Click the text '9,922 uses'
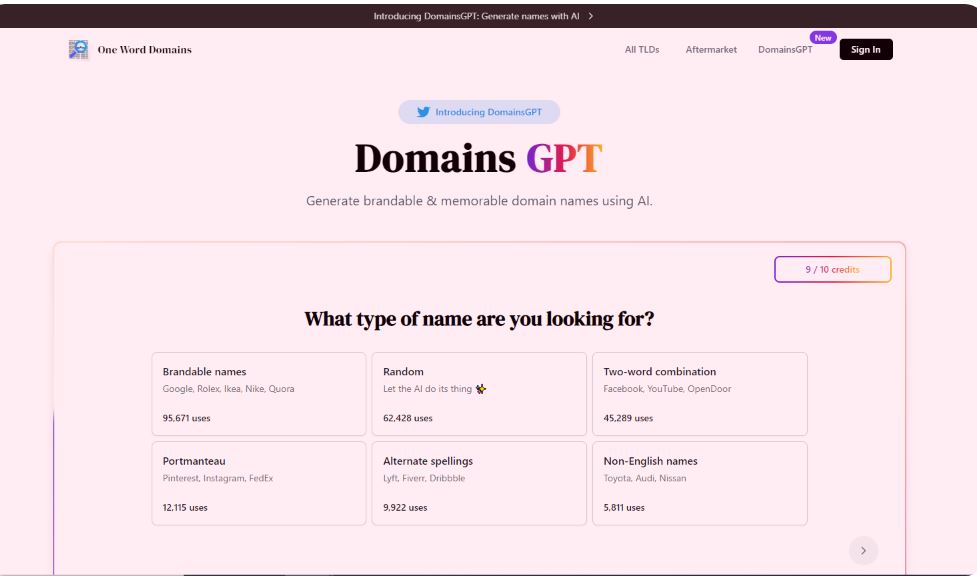 [x=405, y=508]
